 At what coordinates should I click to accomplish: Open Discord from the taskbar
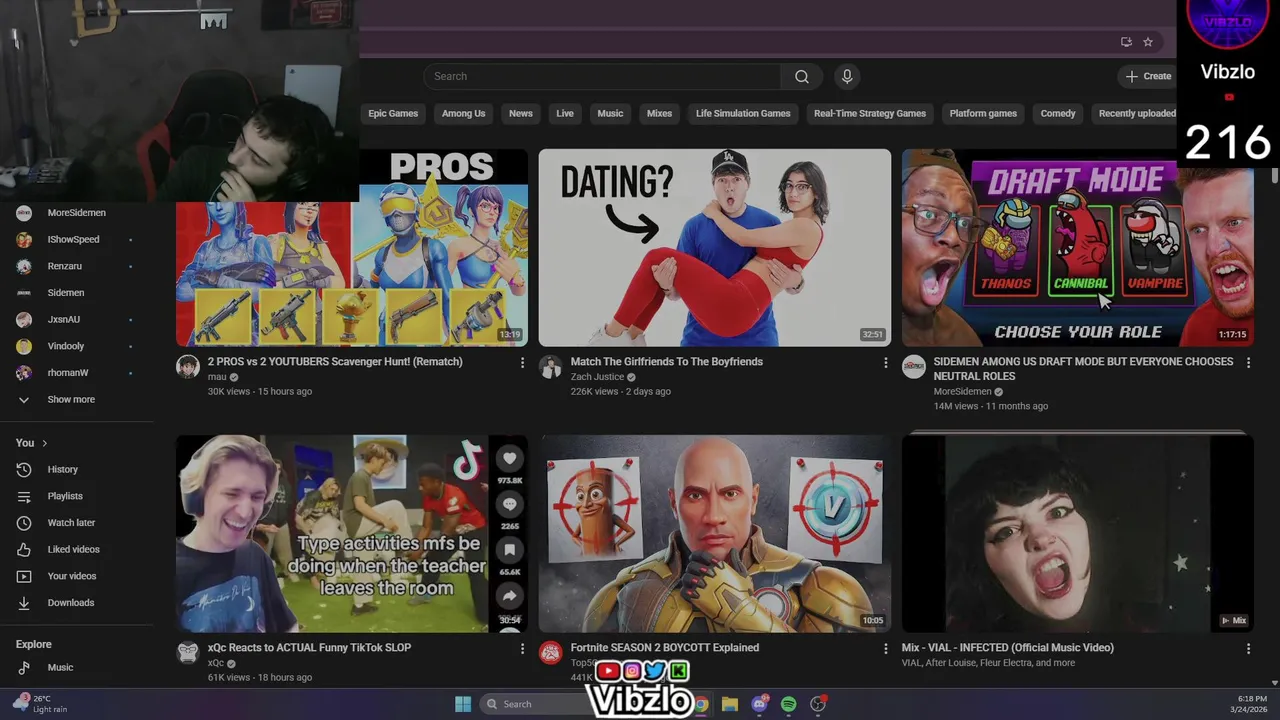tap(760, 704)
